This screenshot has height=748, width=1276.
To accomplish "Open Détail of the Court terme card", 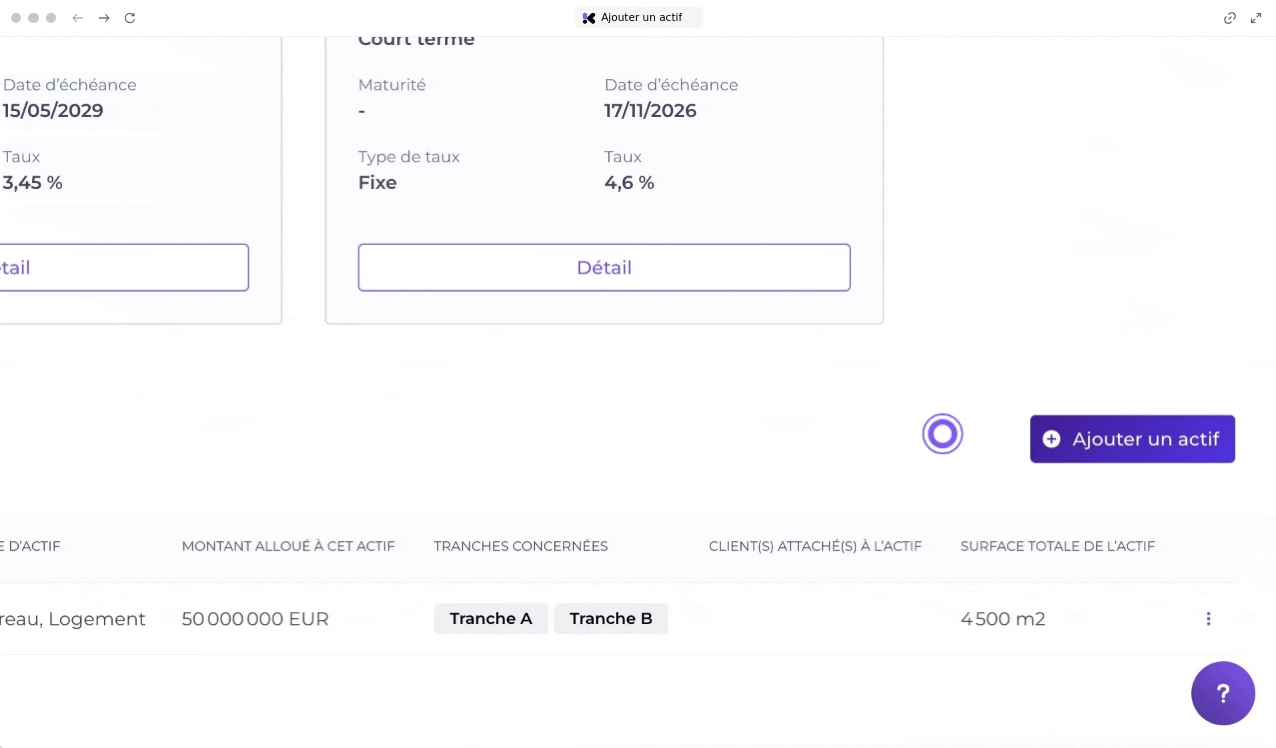I will pos(604,268).
